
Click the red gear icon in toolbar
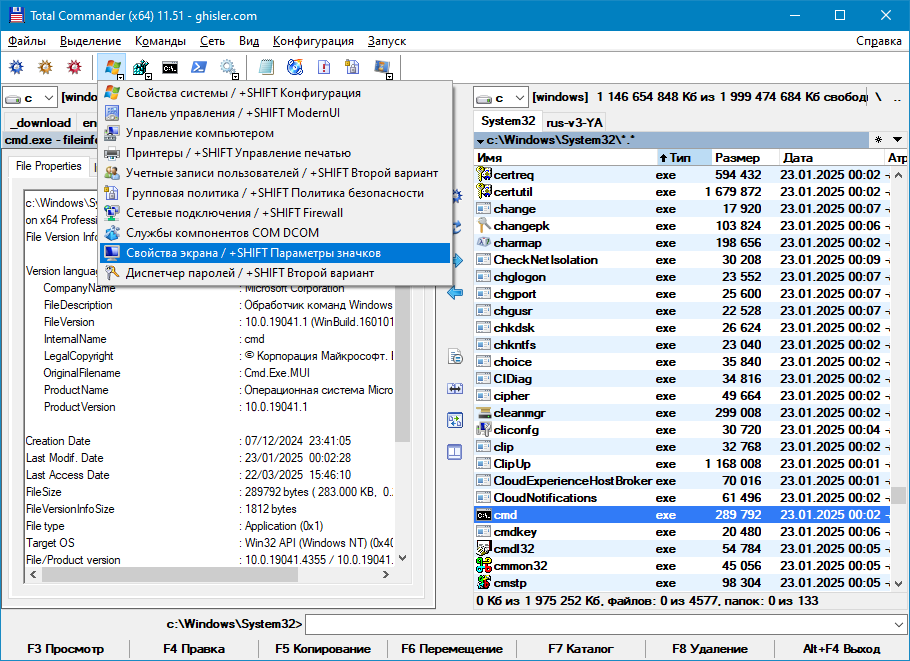[x=74, y=68]
